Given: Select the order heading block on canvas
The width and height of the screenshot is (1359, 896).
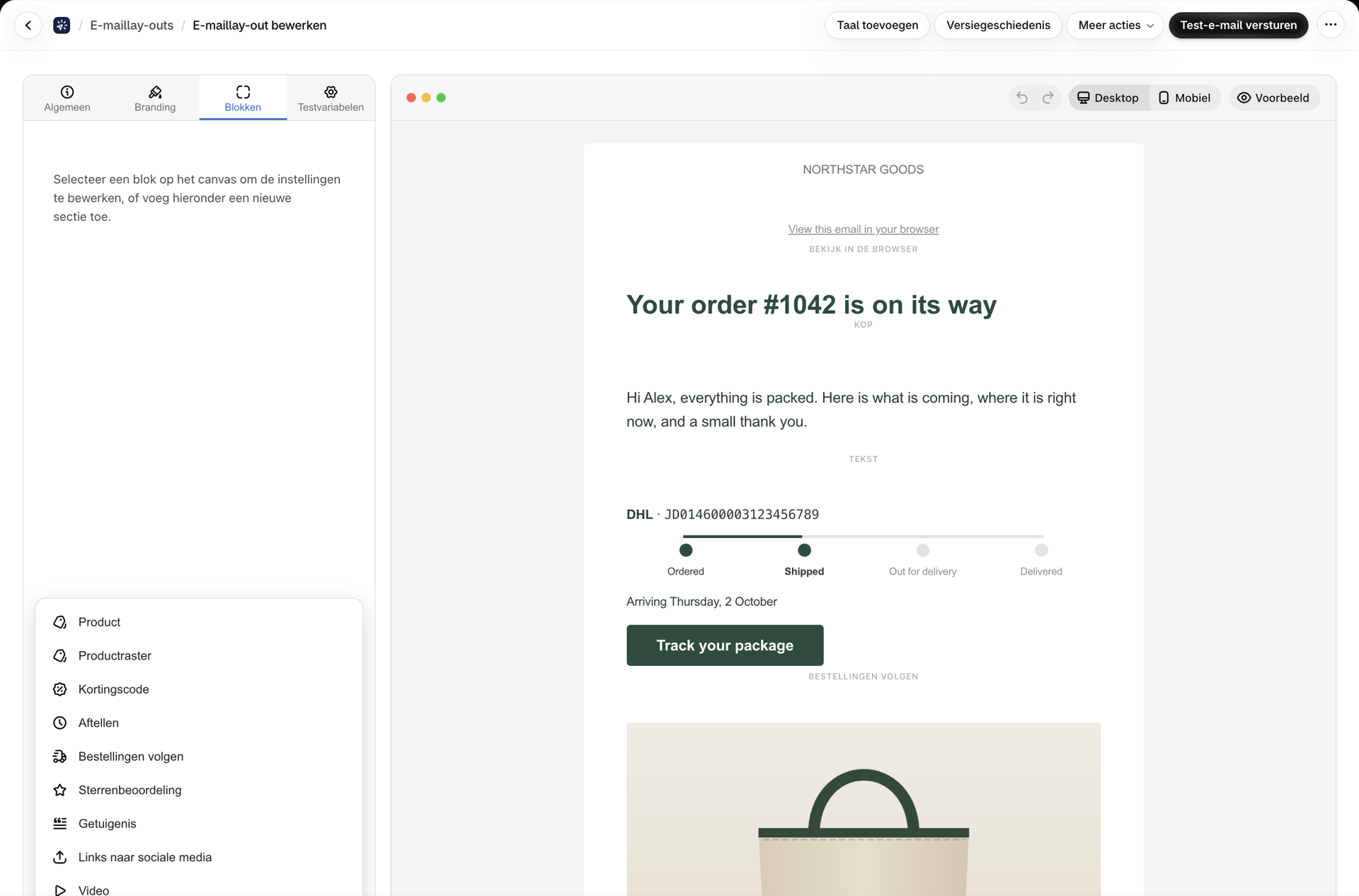Looking at the screenshot, I should coord(811,305).
